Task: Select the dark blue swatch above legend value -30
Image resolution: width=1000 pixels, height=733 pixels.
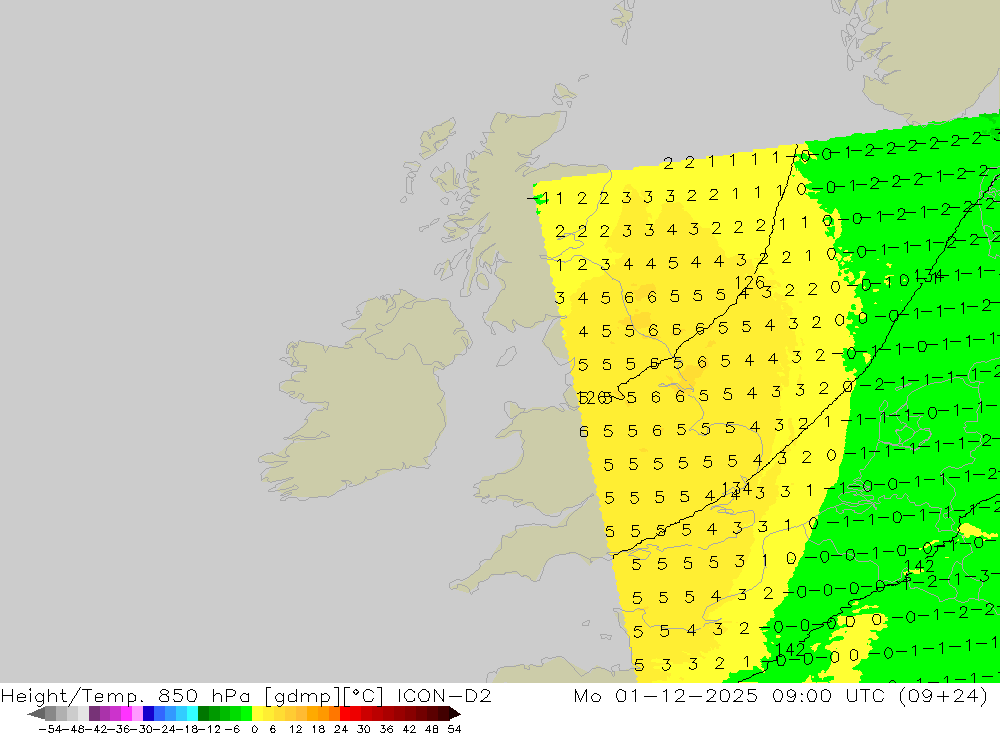Action: [x=148, y=713]
